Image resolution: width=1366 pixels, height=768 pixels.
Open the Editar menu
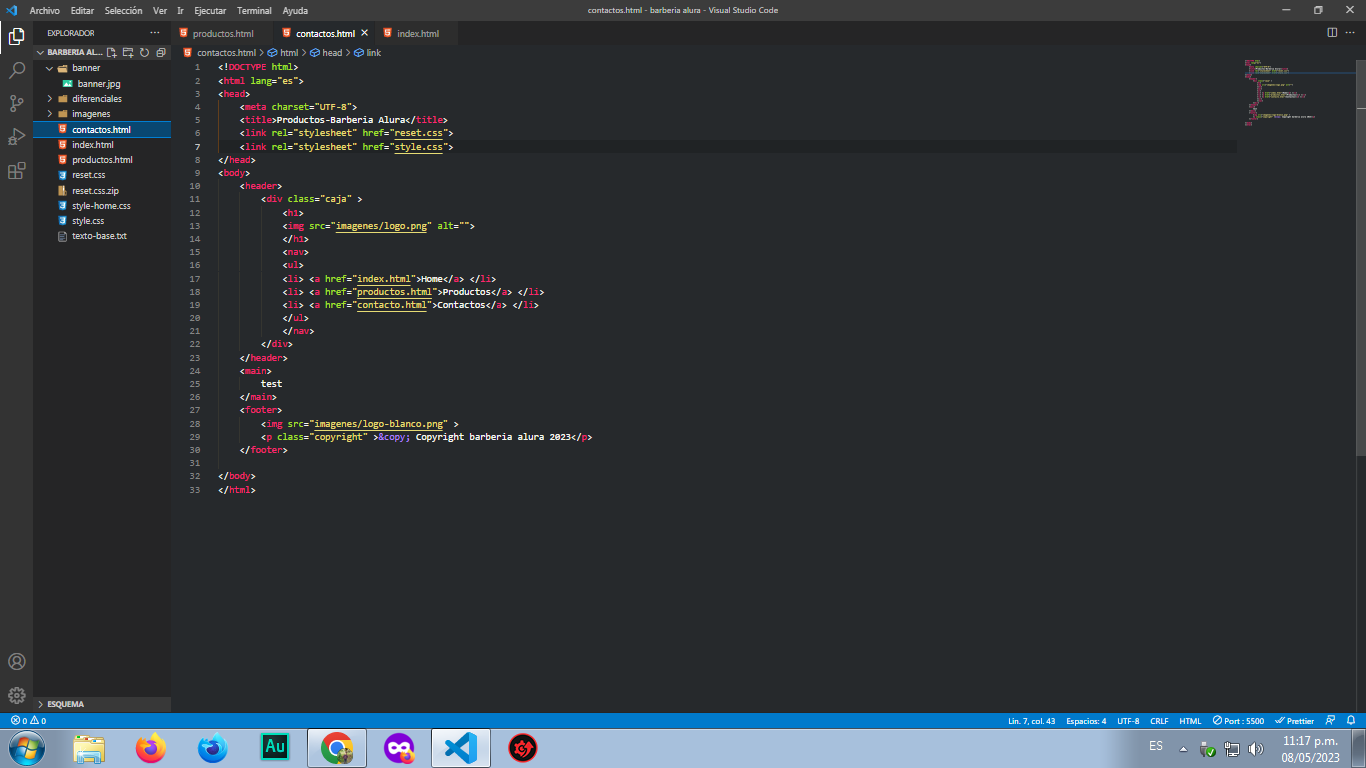[82, 10]
